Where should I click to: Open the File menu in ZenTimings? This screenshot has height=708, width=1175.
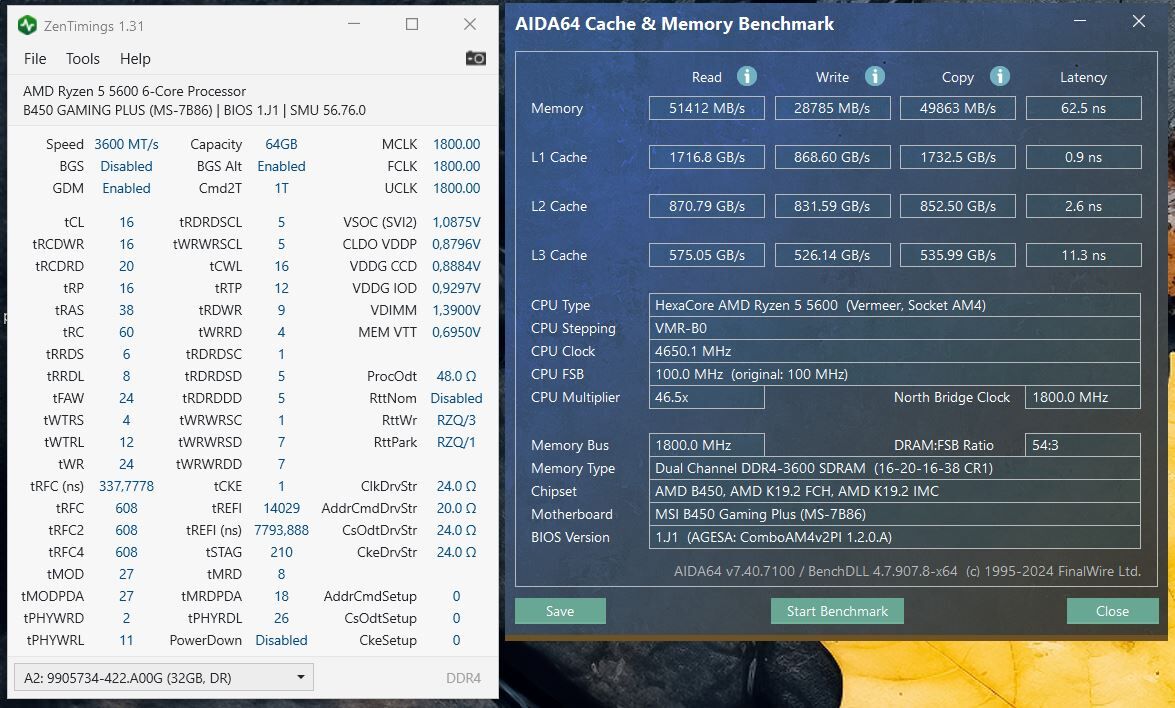point(34,58)
